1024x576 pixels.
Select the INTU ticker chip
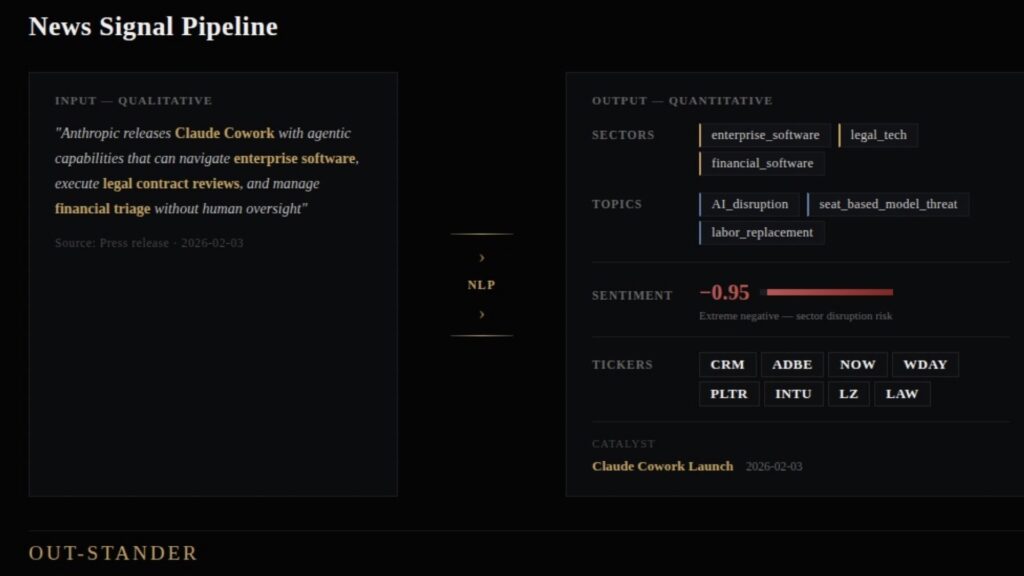(793, 394)
